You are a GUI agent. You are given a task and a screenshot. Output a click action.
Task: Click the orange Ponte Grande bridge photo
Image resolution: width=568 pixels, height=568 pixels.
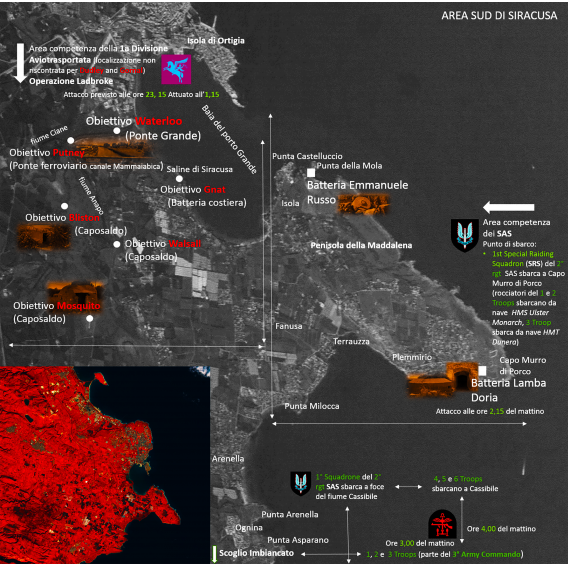click(x=114, y=147)
